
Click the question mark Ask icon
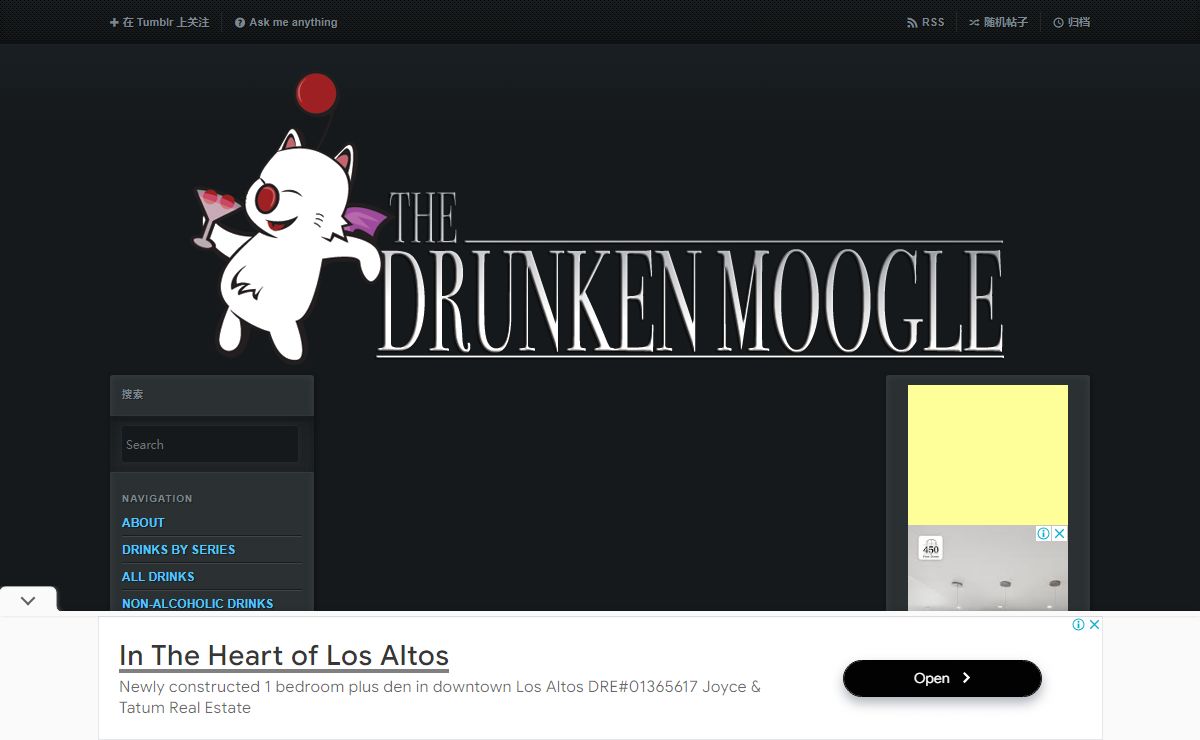click(x=240, y=22)
